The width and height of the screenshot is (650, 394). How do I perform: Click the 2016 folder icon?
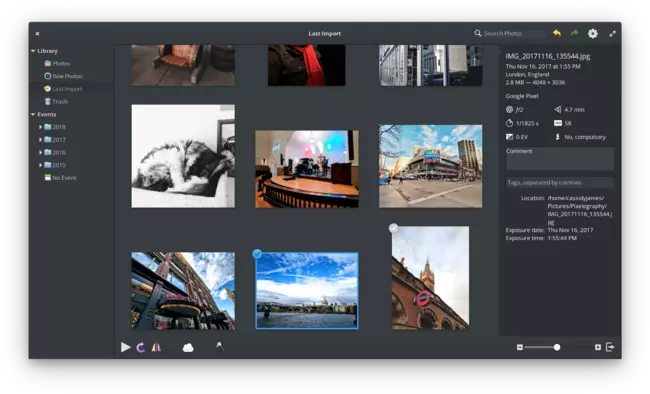[x=48, y=152]
